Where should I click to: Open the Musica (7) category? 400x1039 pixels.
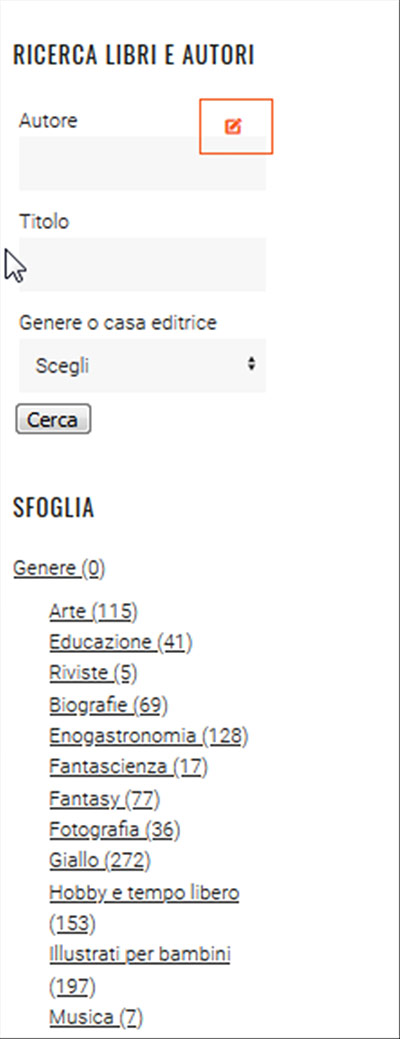tap(96, 1016)
